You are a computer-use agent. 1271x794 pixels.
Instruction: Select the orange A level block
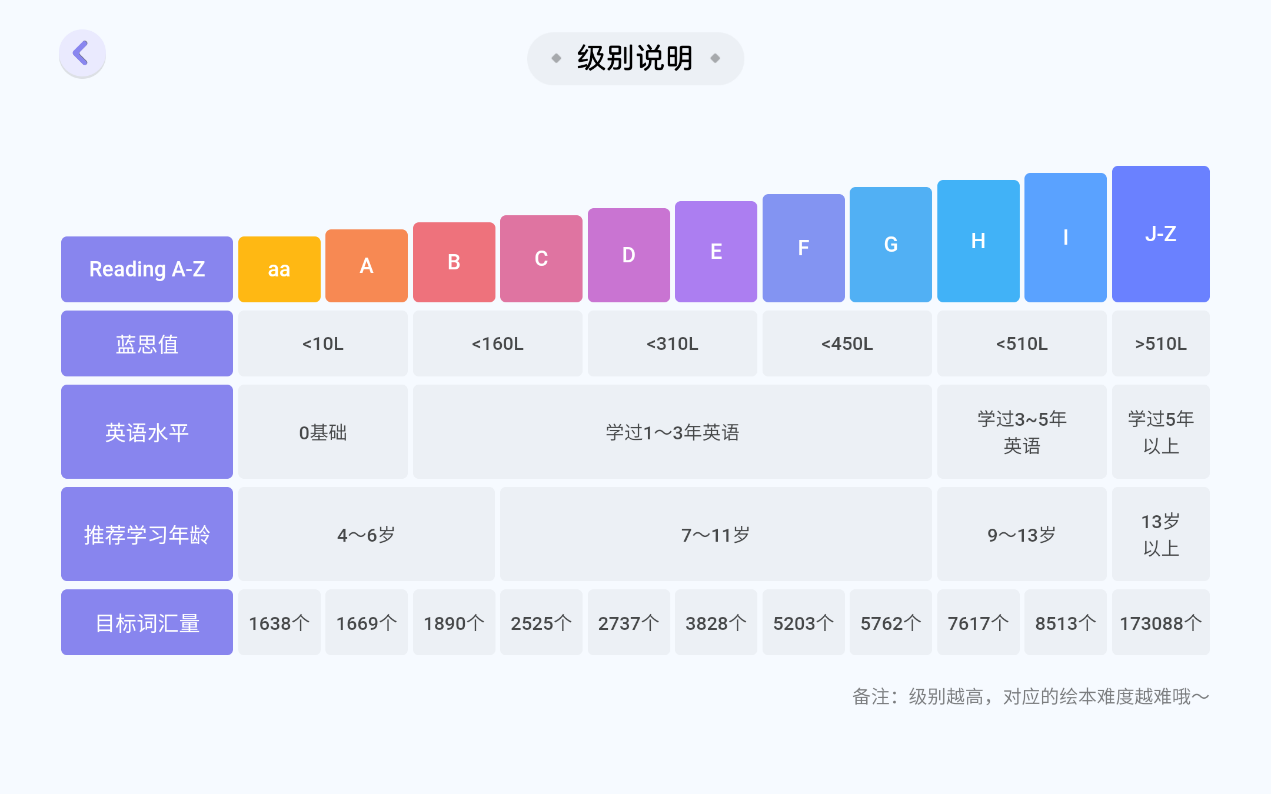tap(367, 266)
